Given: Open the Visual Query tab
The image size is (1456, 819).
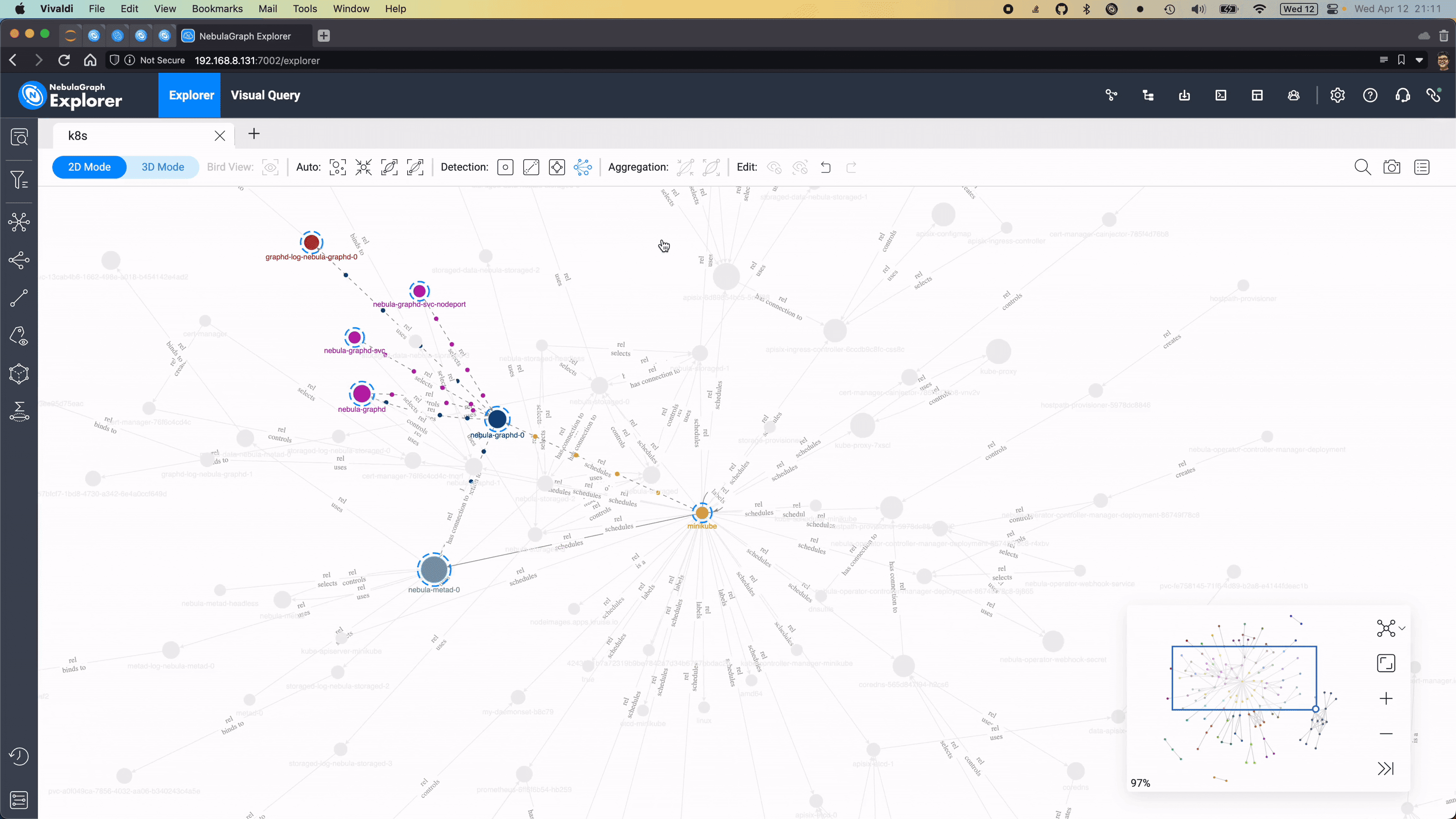Looking at the screenshot, I should 265,96.
